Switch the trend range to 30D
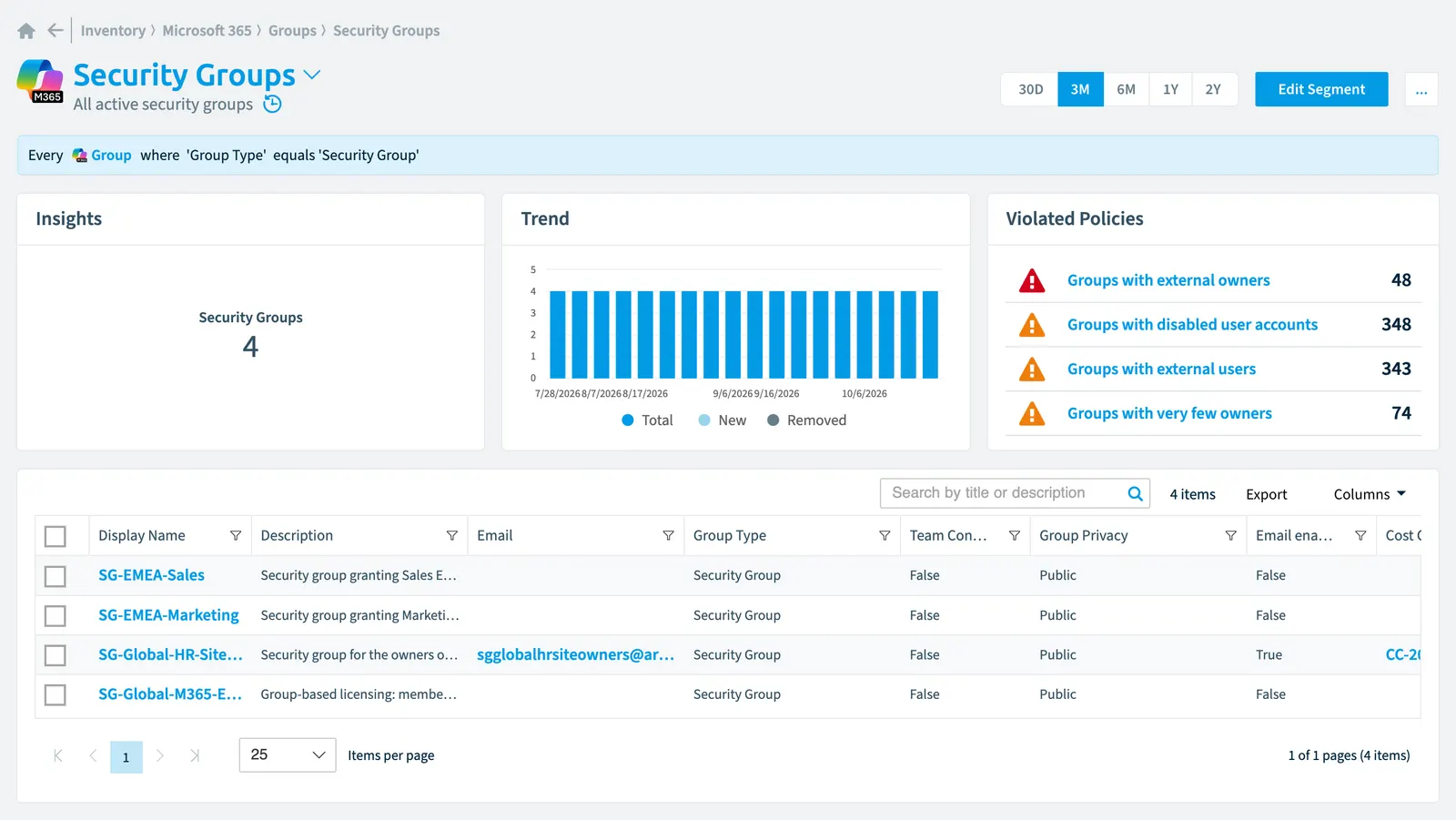This screenshot has height=820, width=1456. coord(1030,89)
